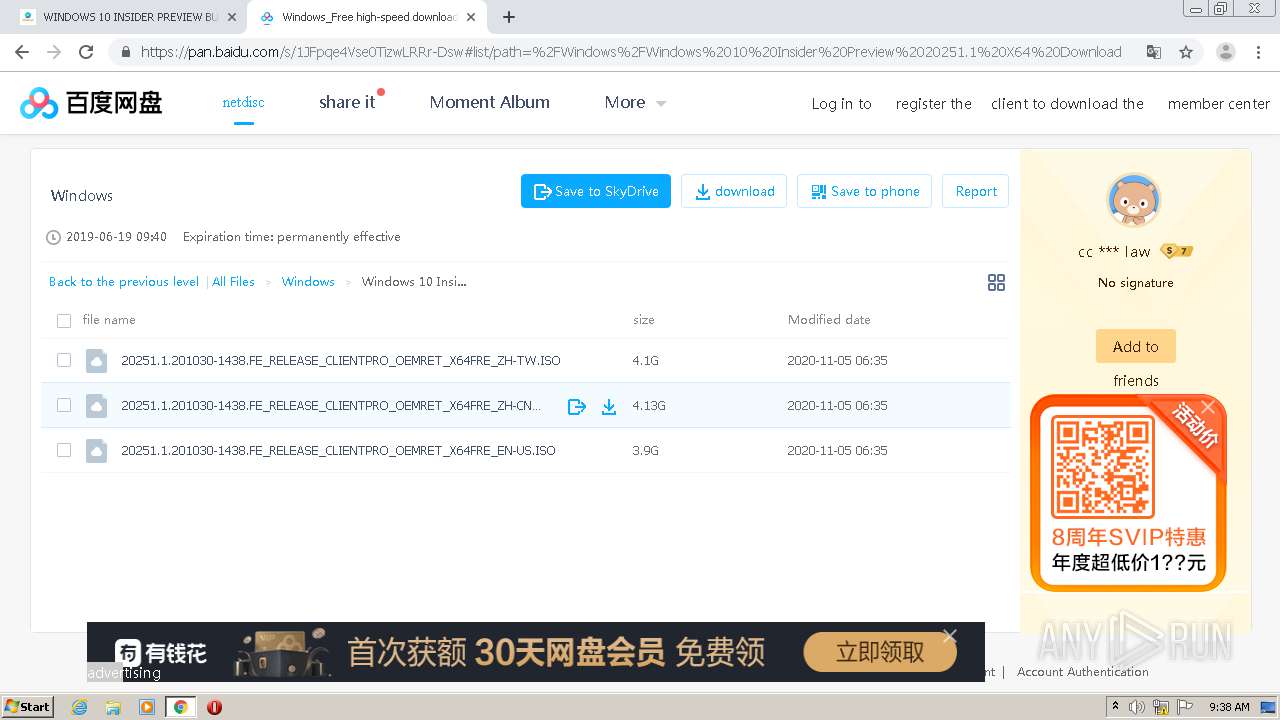
Task: Open the volume tray icon
Action: pyautogui.click(x=1137, y=707)
